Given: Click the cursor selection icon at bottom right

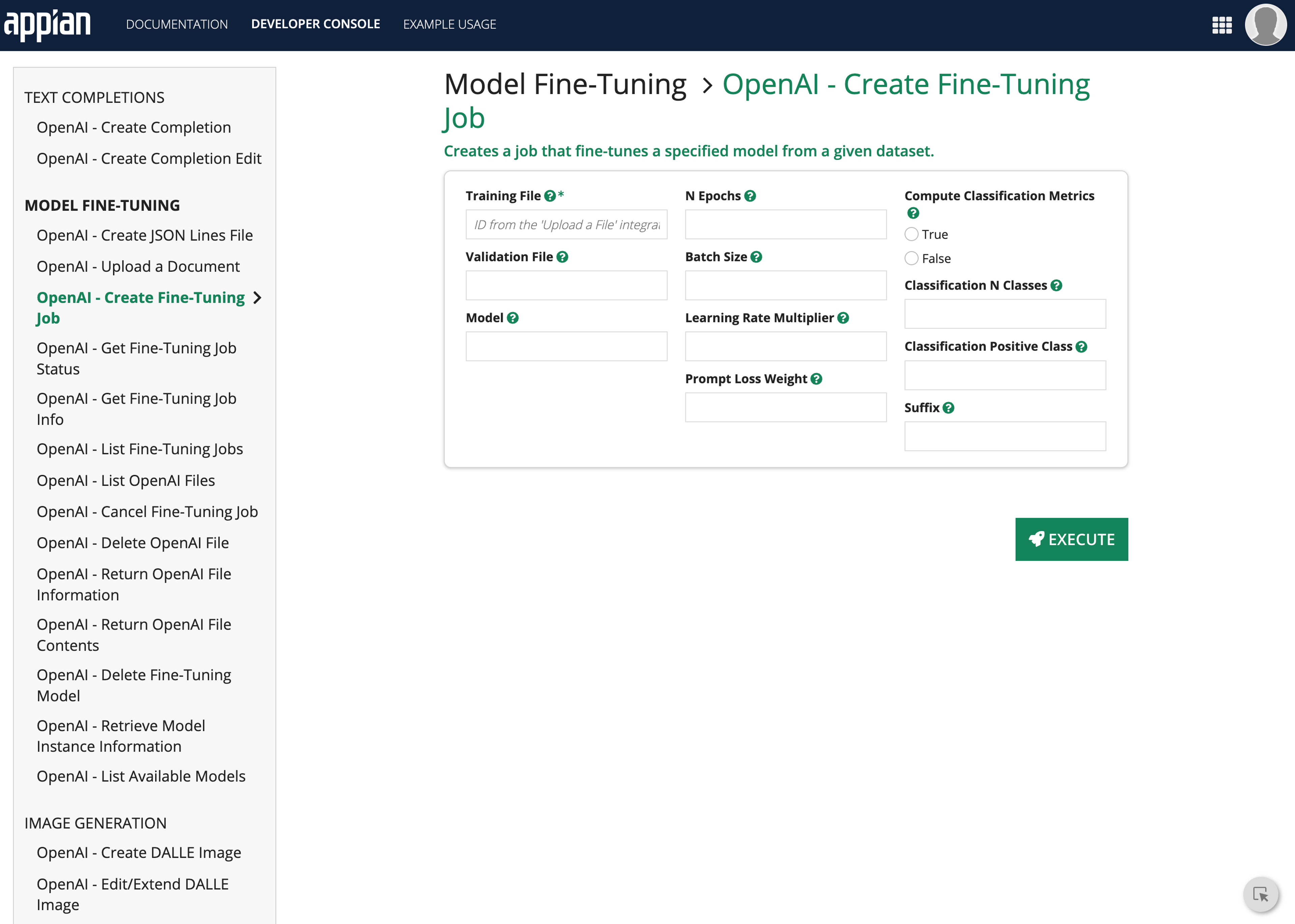Looking at the screenshot, I should click(x=1261, y=894).
